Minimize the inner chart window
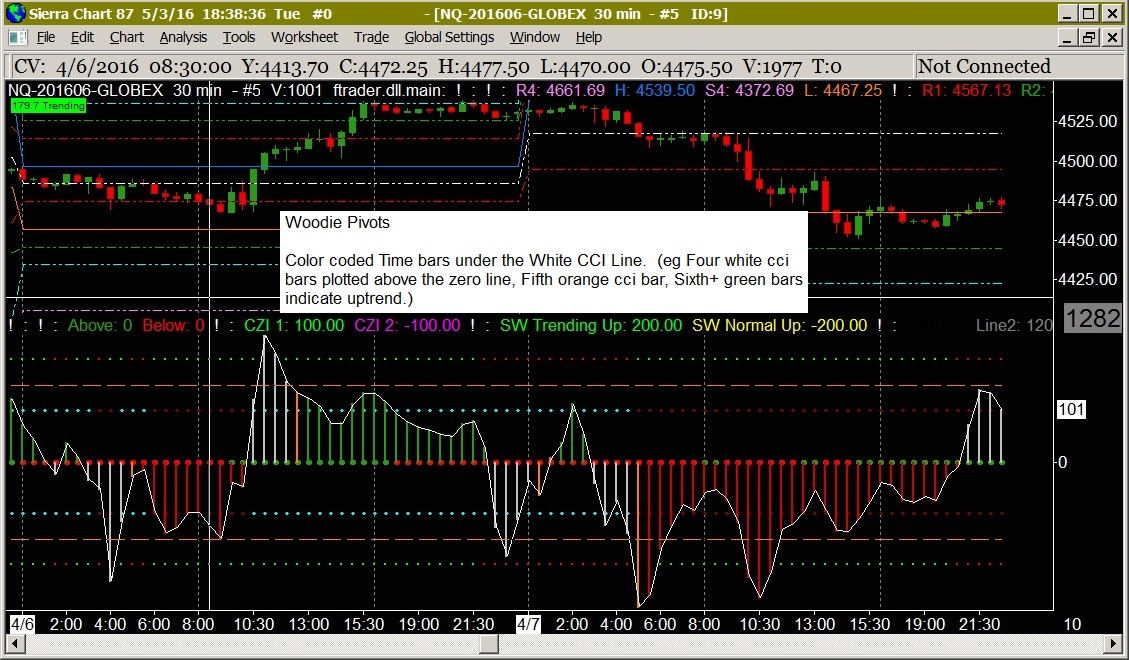This screenshot has height=660, width=1129. coord(1068,37)
